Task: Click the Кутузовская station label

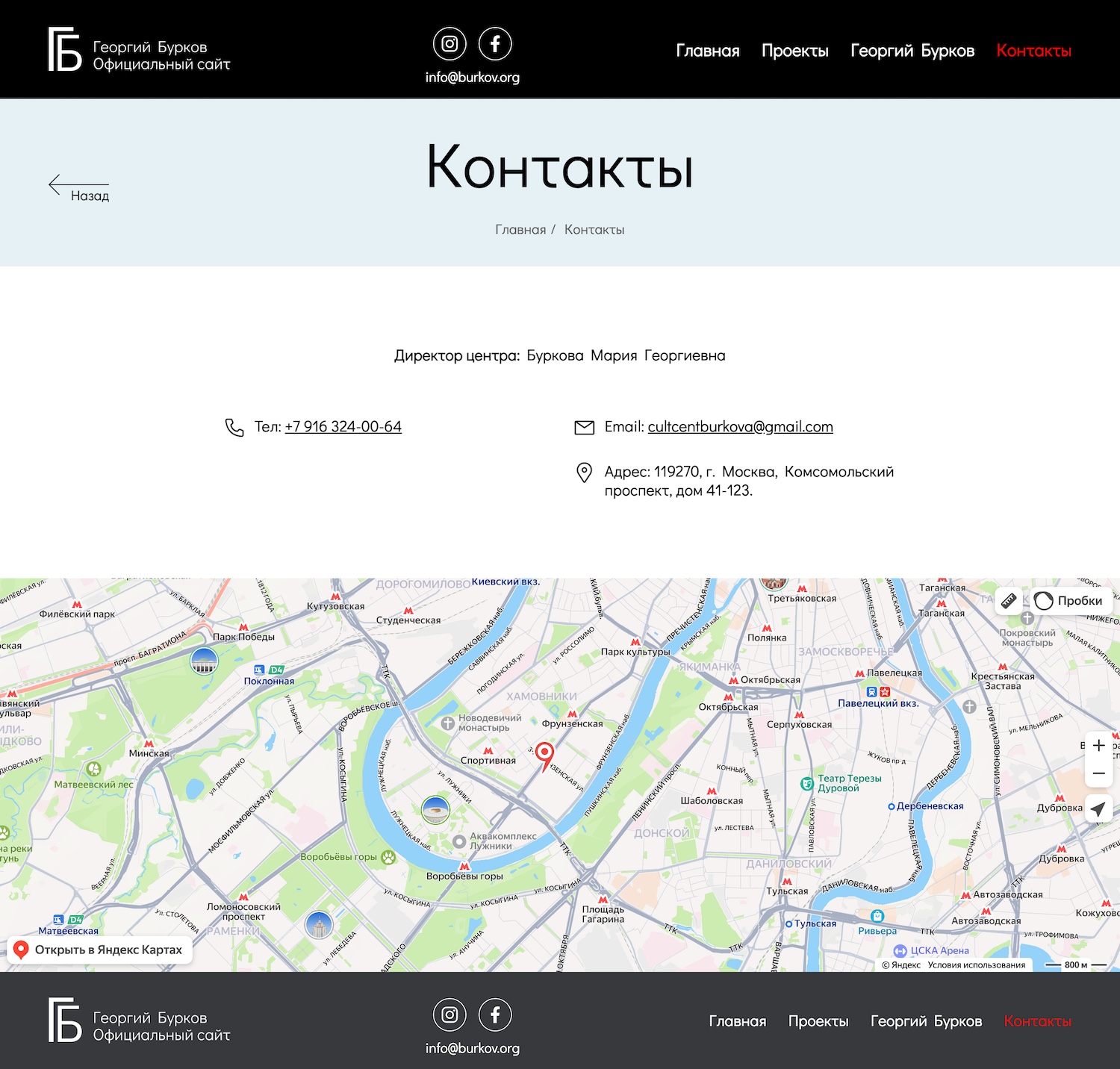Action: coord(335,606)
